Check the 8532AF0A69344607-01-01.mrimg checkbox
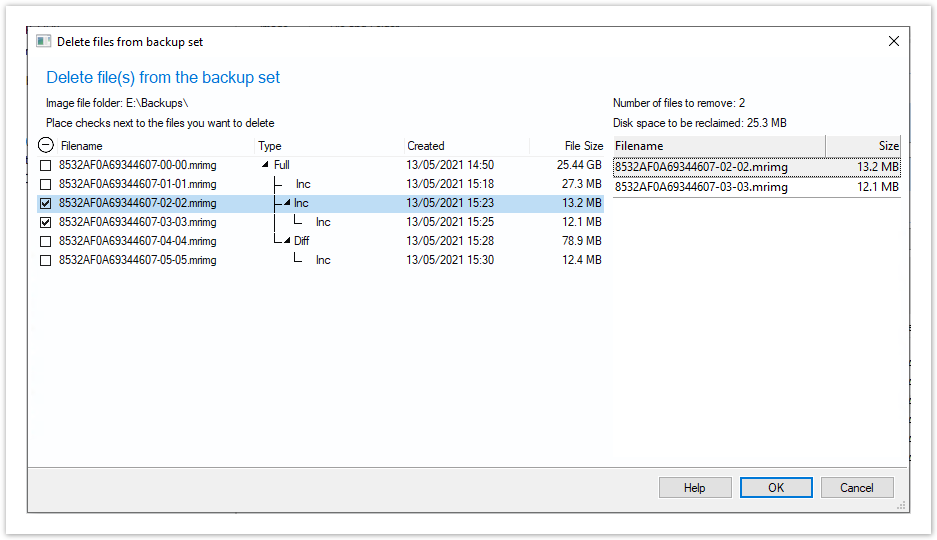937x540 pixels. point(45,185)
